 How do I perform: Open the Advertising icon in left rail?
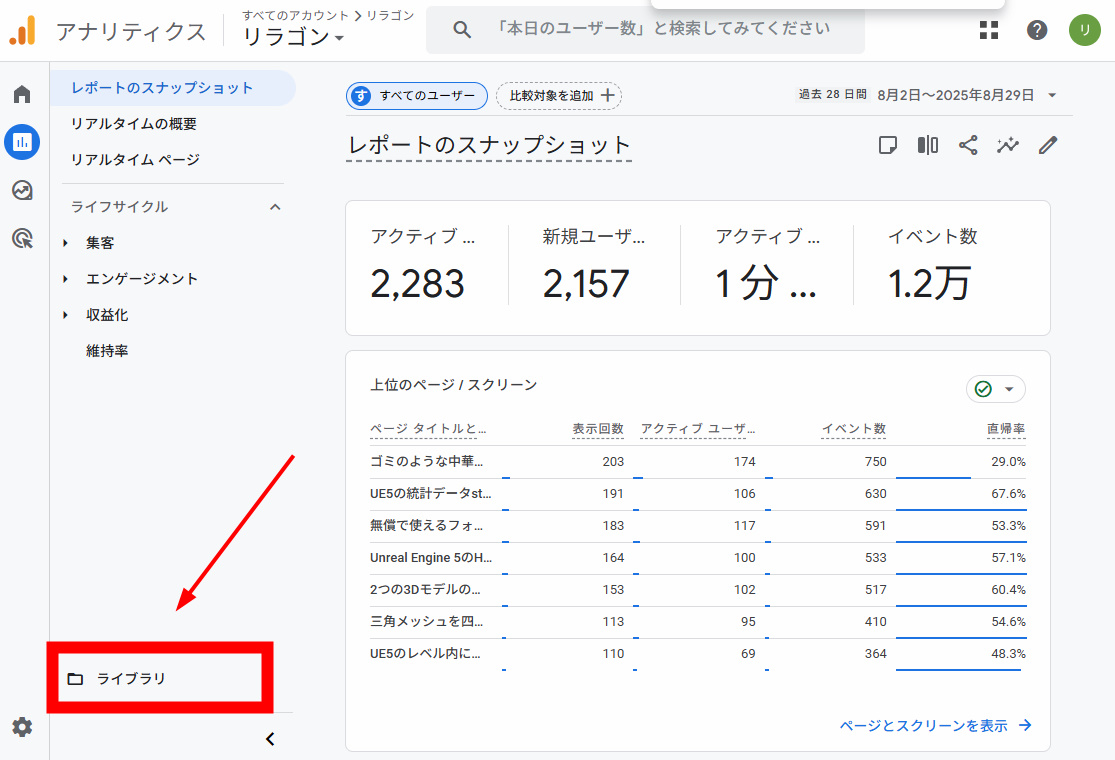click(22, 238)
